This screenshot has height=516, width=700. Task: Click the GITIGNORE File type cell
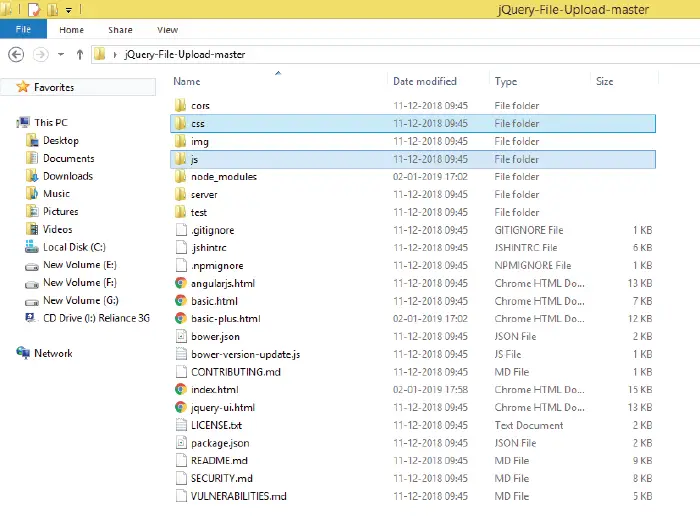coord(529,230)
